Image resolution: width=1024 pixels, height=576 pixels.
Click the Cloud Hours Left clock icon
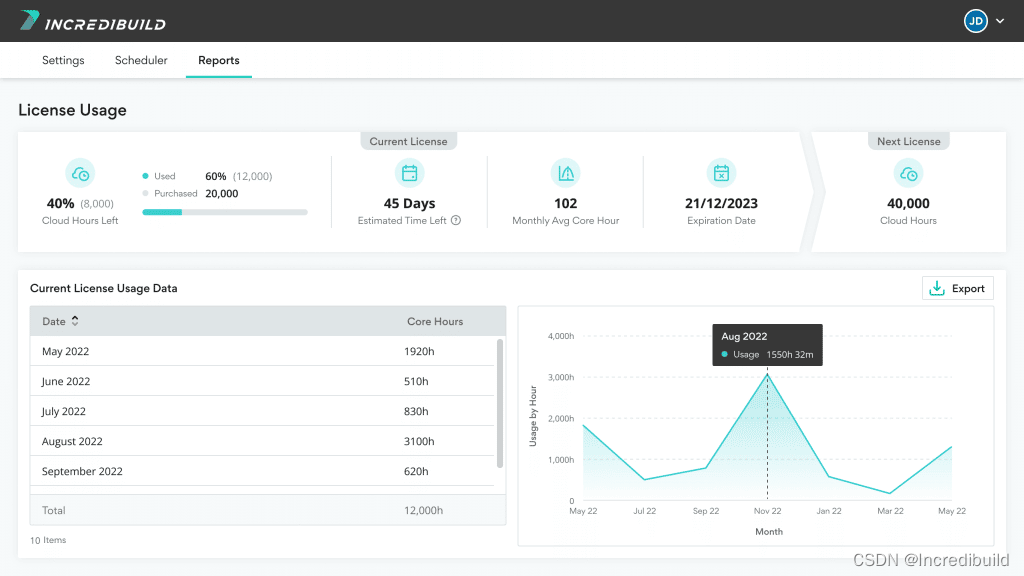tap(80, 173)
